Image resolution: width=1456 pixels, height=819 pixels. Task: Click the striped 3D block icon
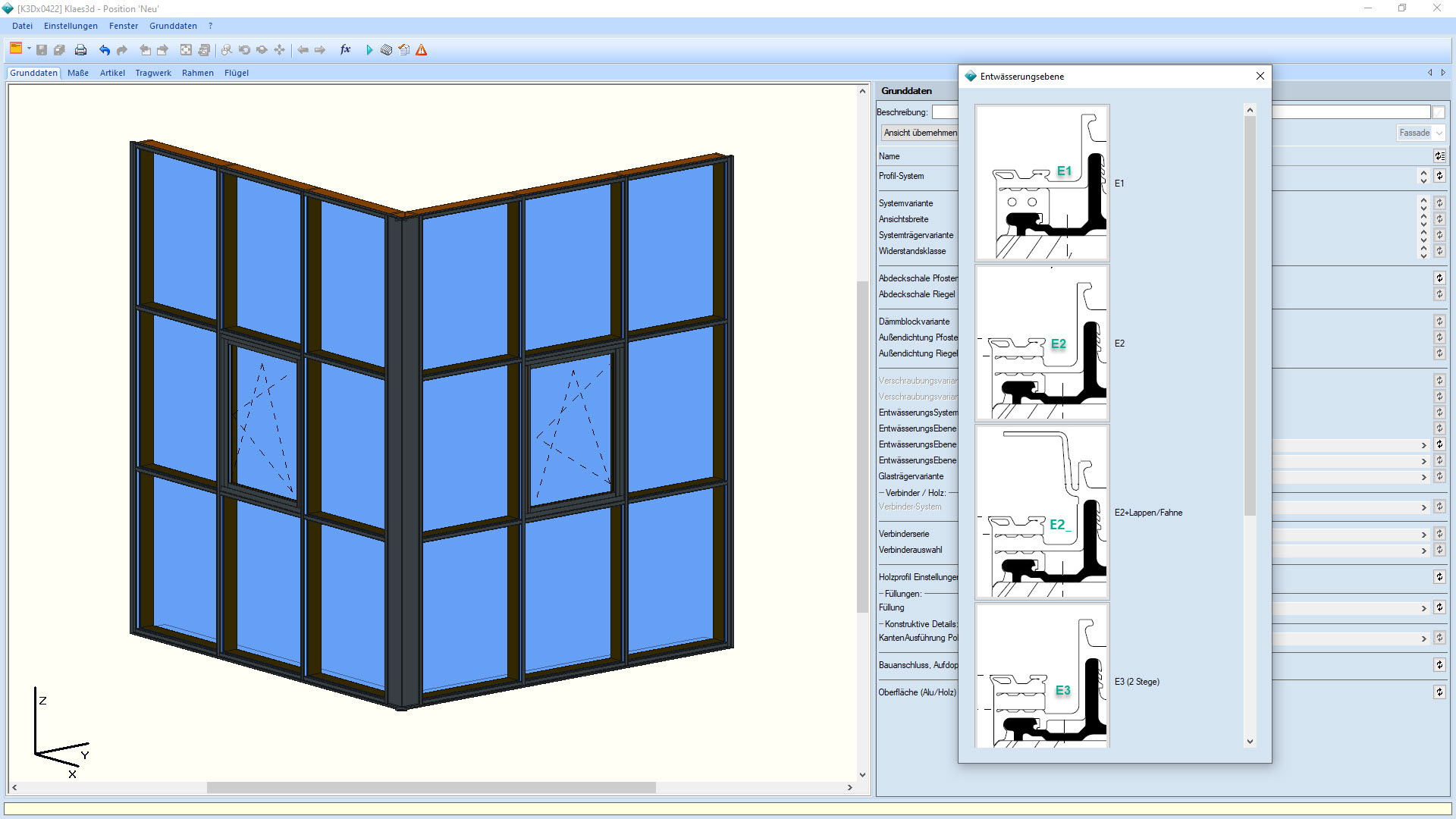click(386, 50)
